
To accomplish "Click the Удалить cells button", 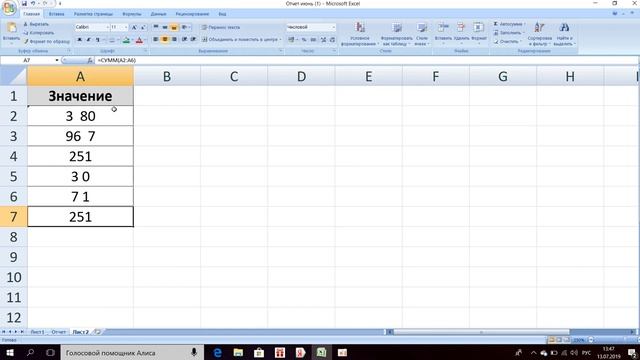I will 461,33.
